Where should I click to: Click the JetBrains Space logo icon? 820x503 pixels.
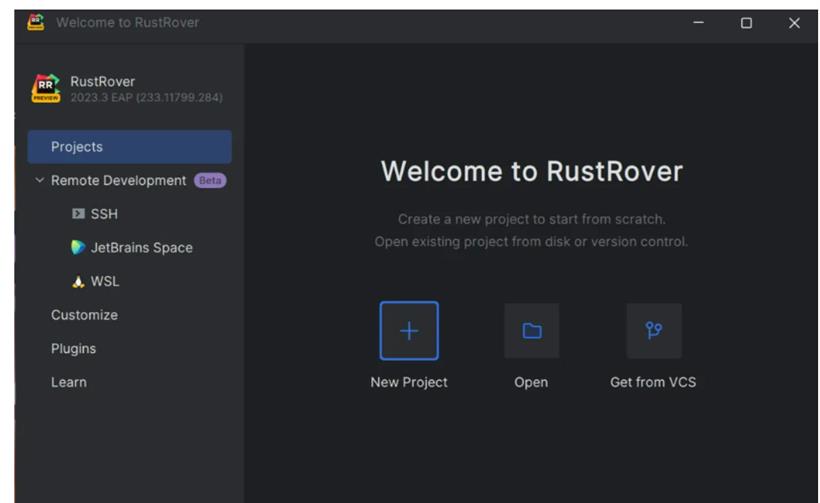[x=78, y=247]
